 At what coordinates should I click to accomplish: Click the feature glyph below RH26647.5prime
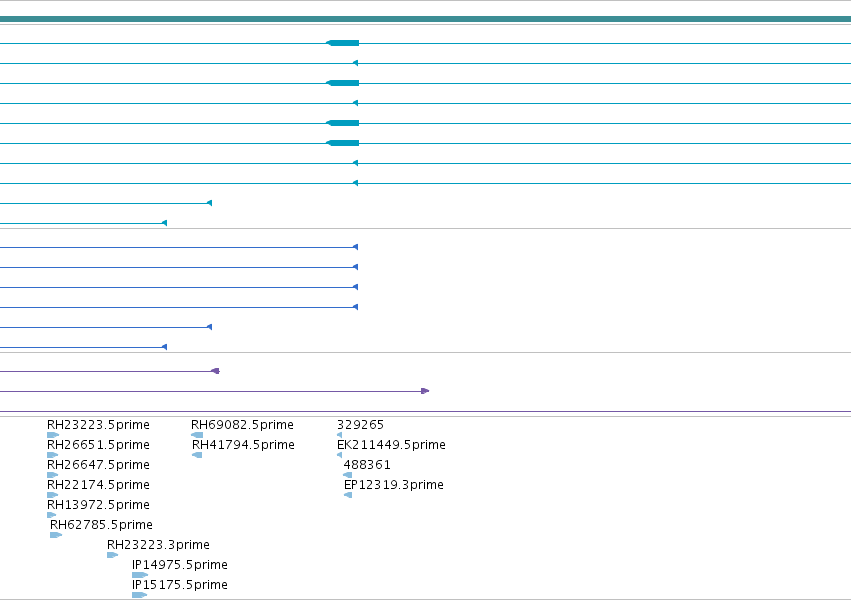click(x=53, y=475)
